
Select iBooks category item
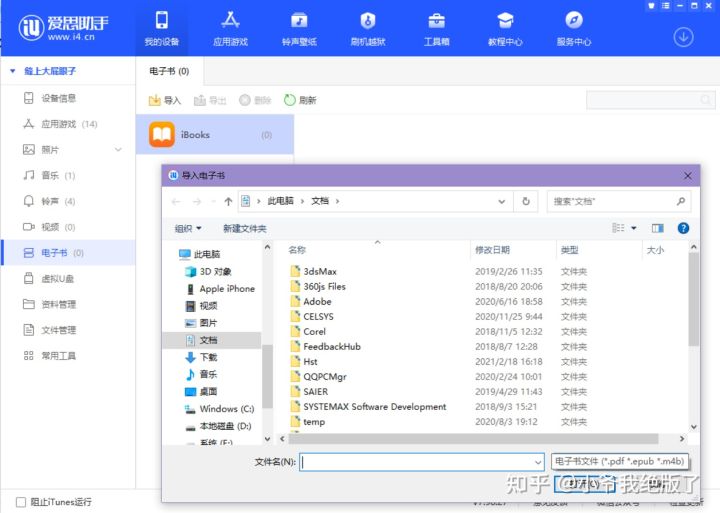click(215, 135)
